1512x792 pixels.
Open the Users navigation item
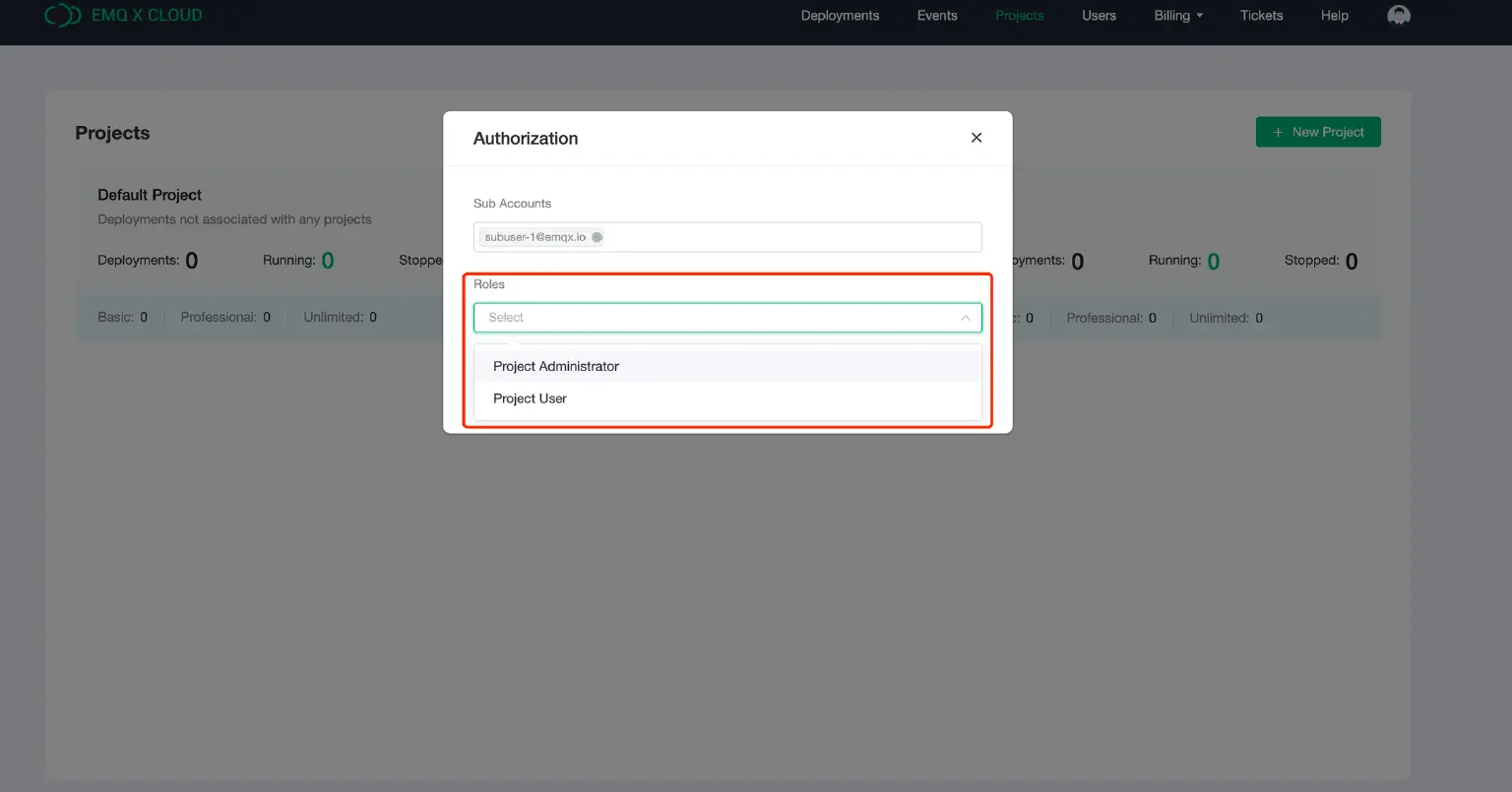coord(1099,16)
